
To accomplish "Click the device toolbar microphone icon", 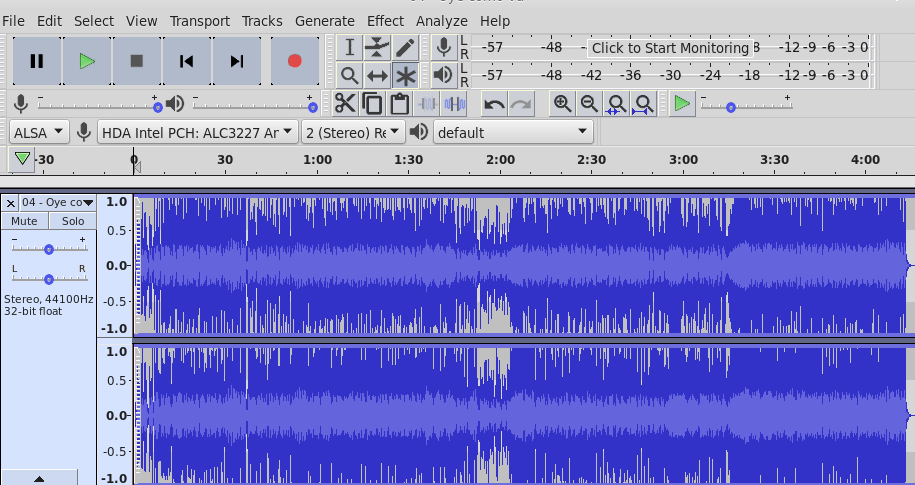I will (x=83, y=132).
